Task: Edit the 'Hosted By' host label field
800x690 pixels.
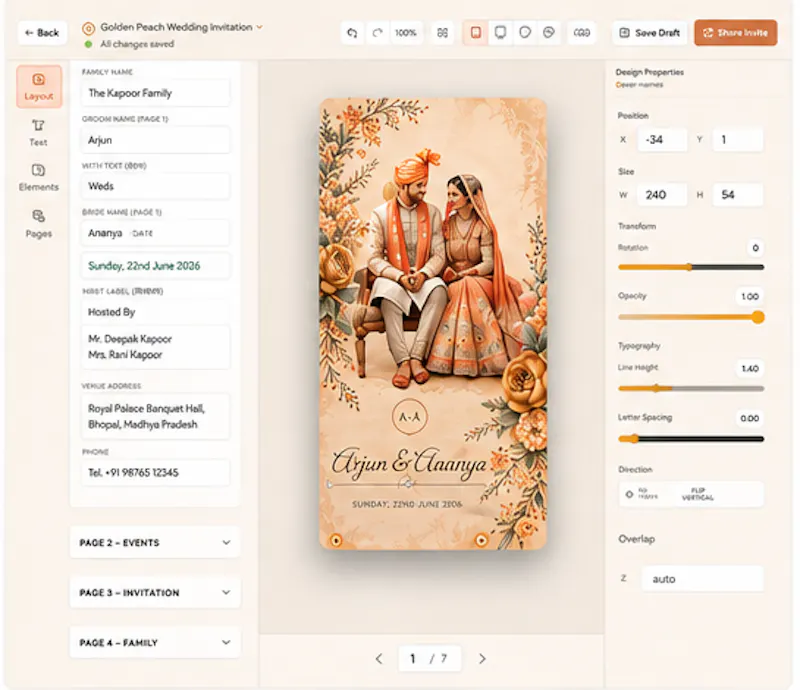Action: (155, 312)
